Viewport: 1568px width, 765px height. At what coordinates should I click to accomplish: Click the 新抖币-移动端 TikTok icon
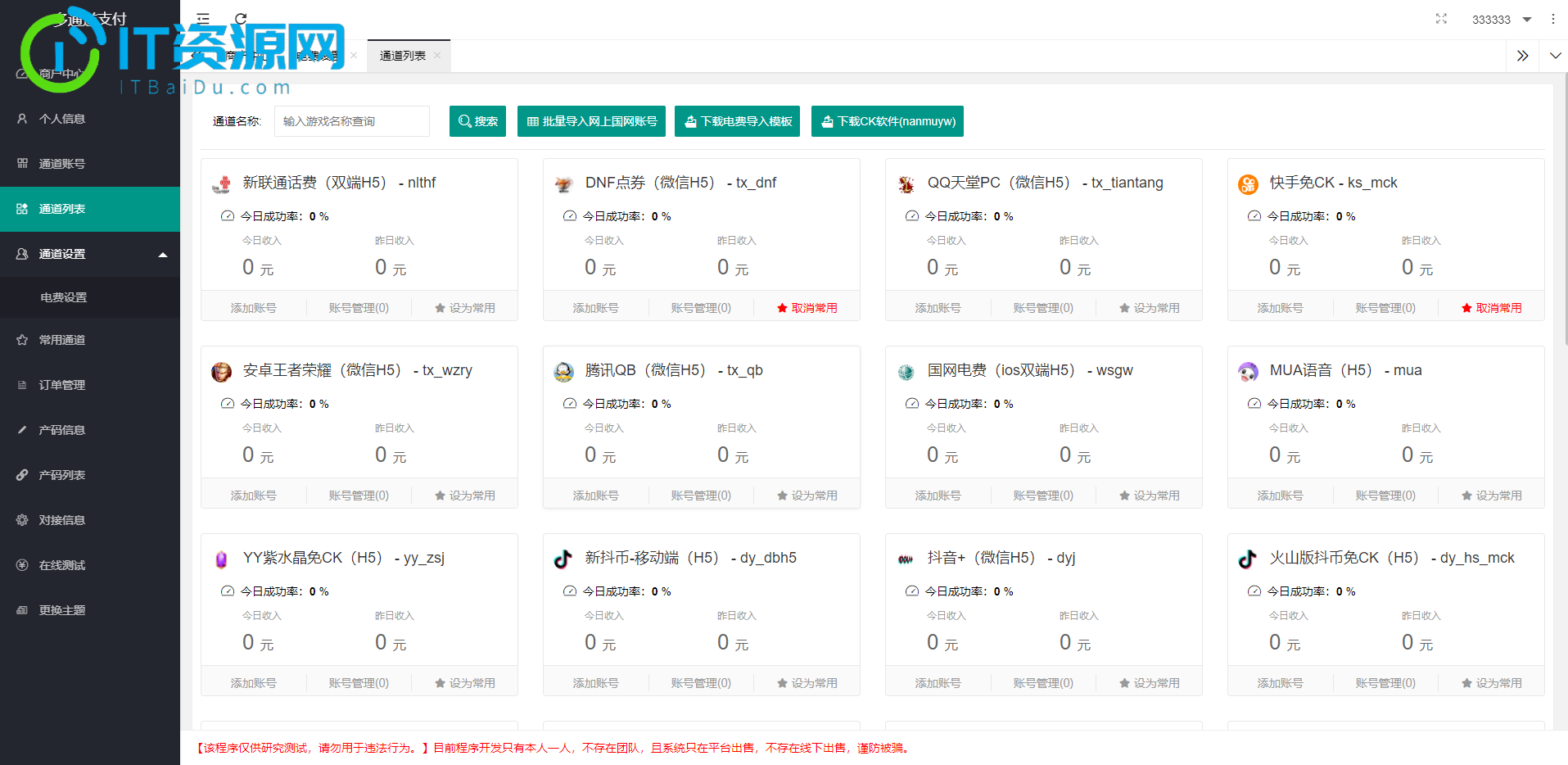(x=563, y=559)
